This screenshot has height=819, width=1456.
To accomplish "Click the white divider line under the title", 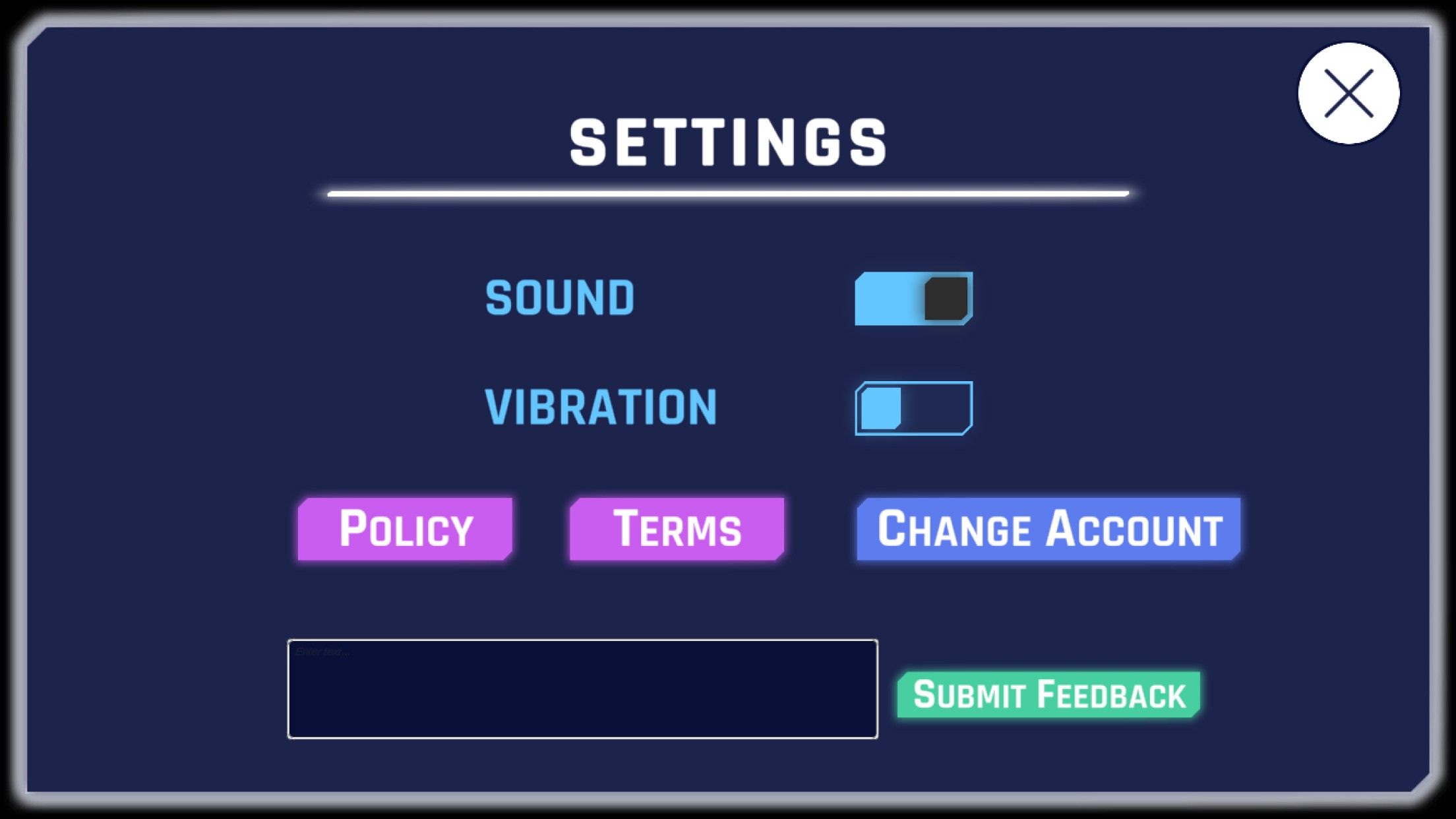I will pyautogui.click(x=728, y=194).
